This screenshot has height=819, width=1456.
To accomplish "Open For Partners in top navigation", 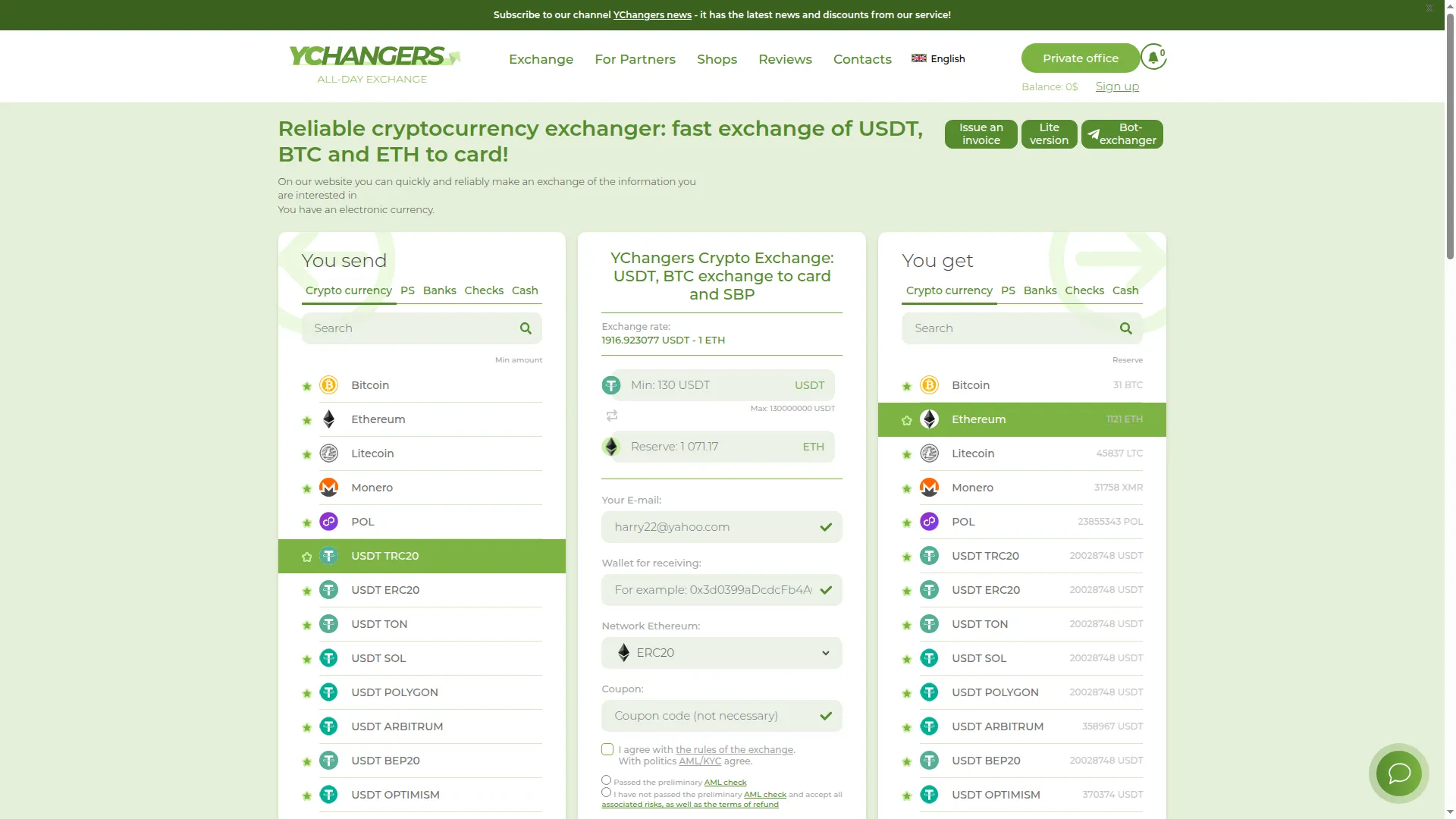I will click(x=635, y=59).
